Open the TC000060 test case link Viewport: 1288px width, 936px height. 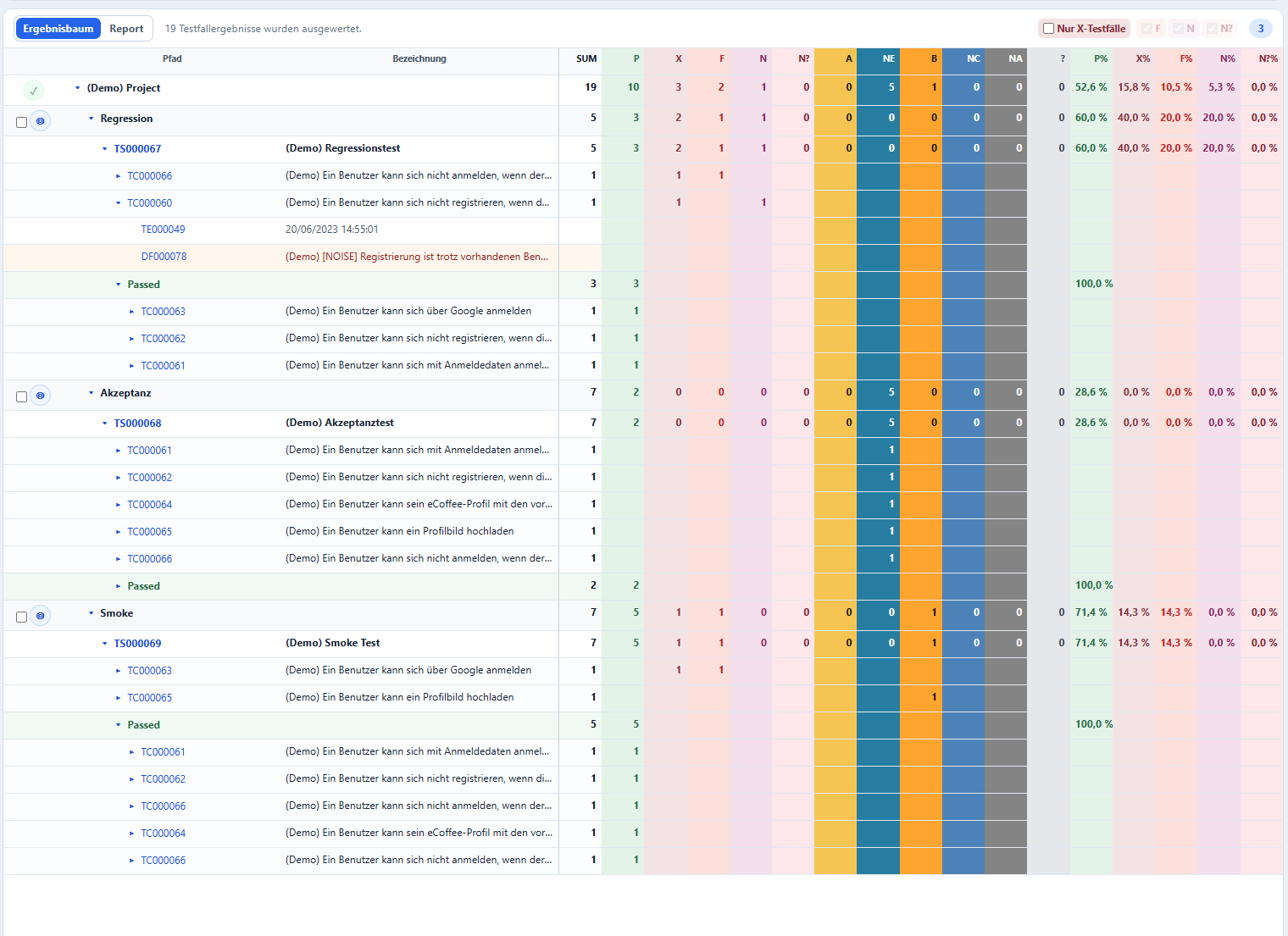coord(149,203)
